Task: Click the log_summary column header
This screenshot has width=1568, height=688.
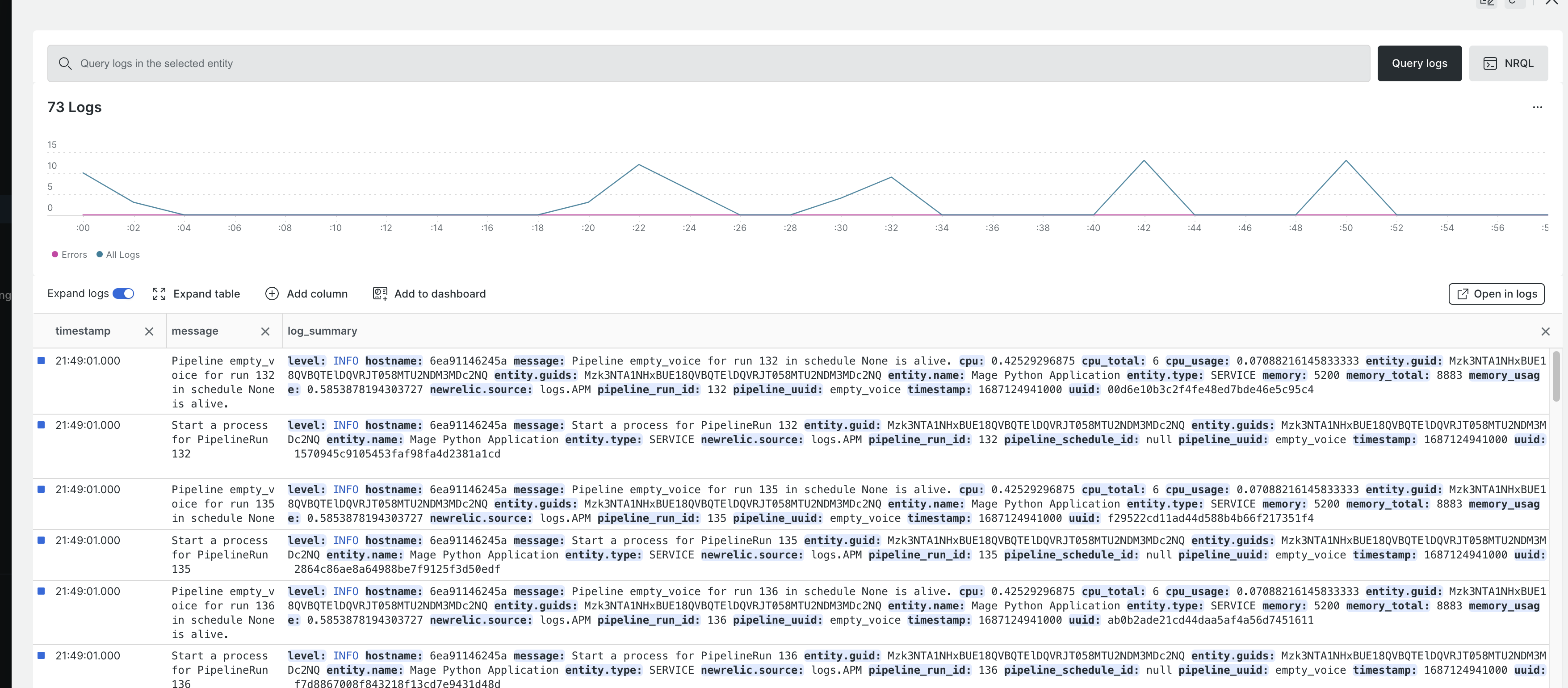Action: tap(322, 331)
